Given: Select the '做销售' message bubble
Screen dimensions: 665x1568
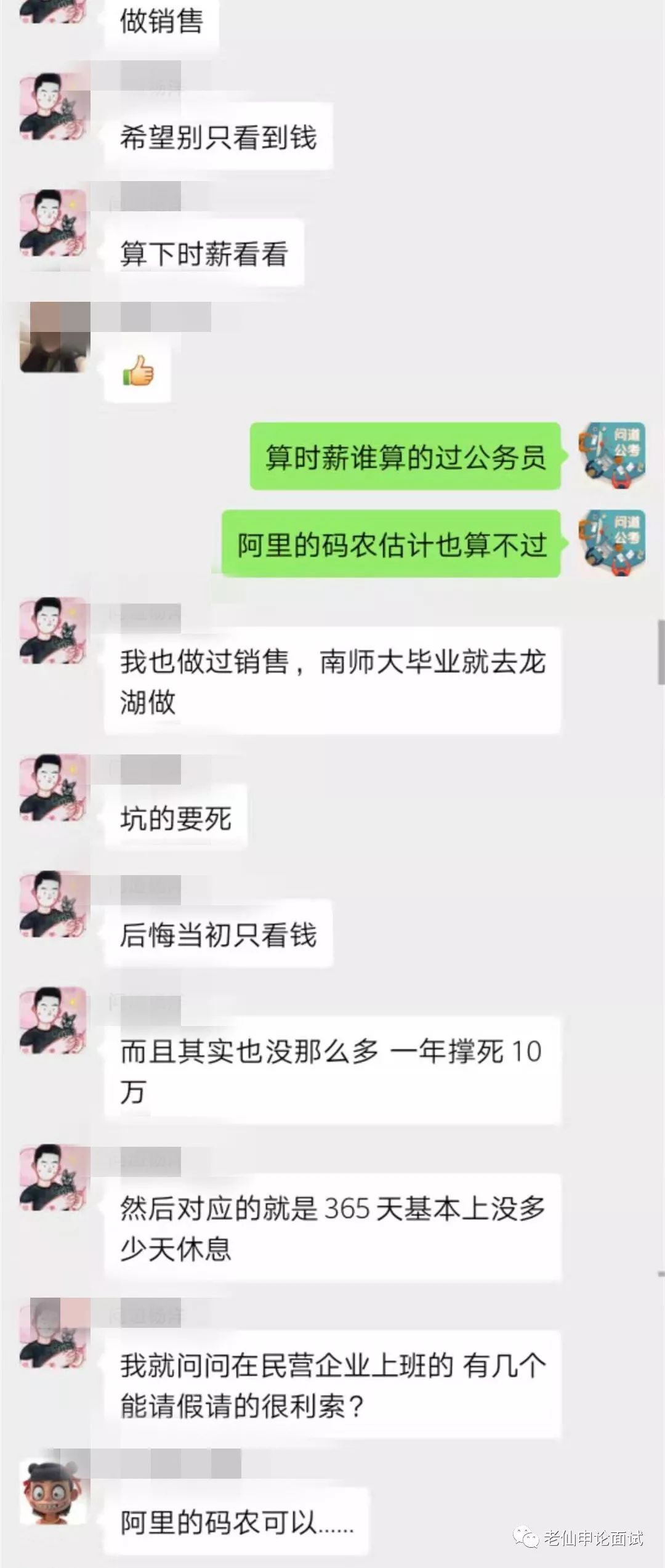Looking at the screenshot, I should pos(161,22).
